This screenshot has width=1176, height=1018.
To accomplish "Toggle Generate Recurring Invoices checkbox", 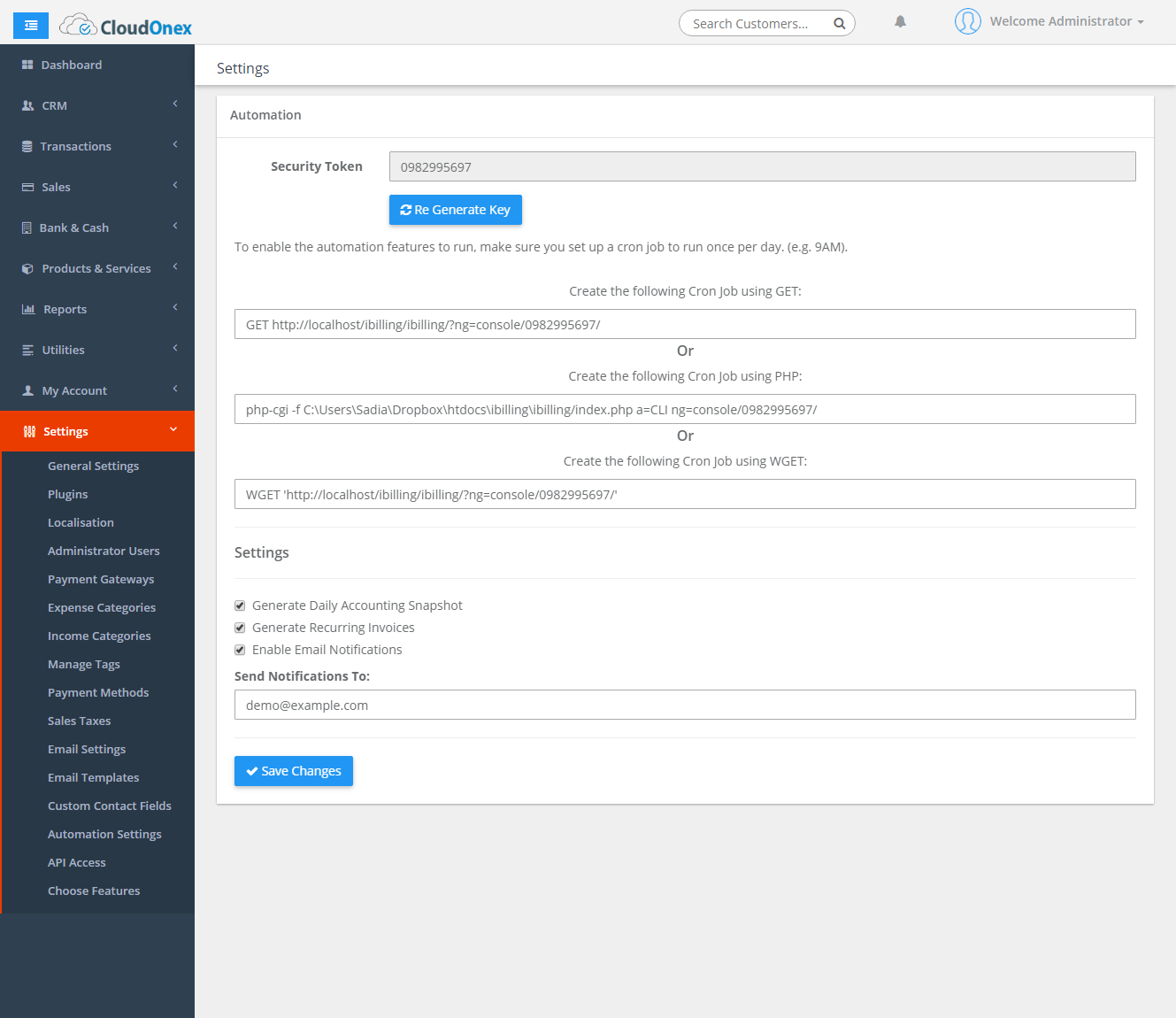I will [240, 628].
